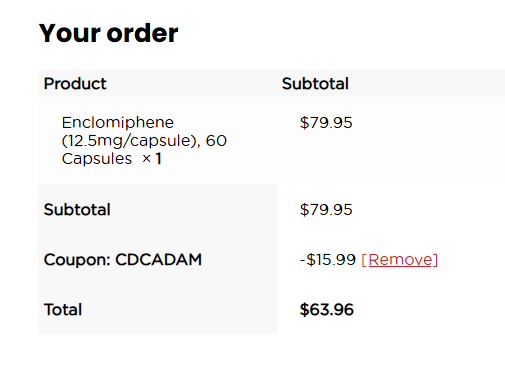
Task: Select the Subtotal column header
Action: click(315, 83)
